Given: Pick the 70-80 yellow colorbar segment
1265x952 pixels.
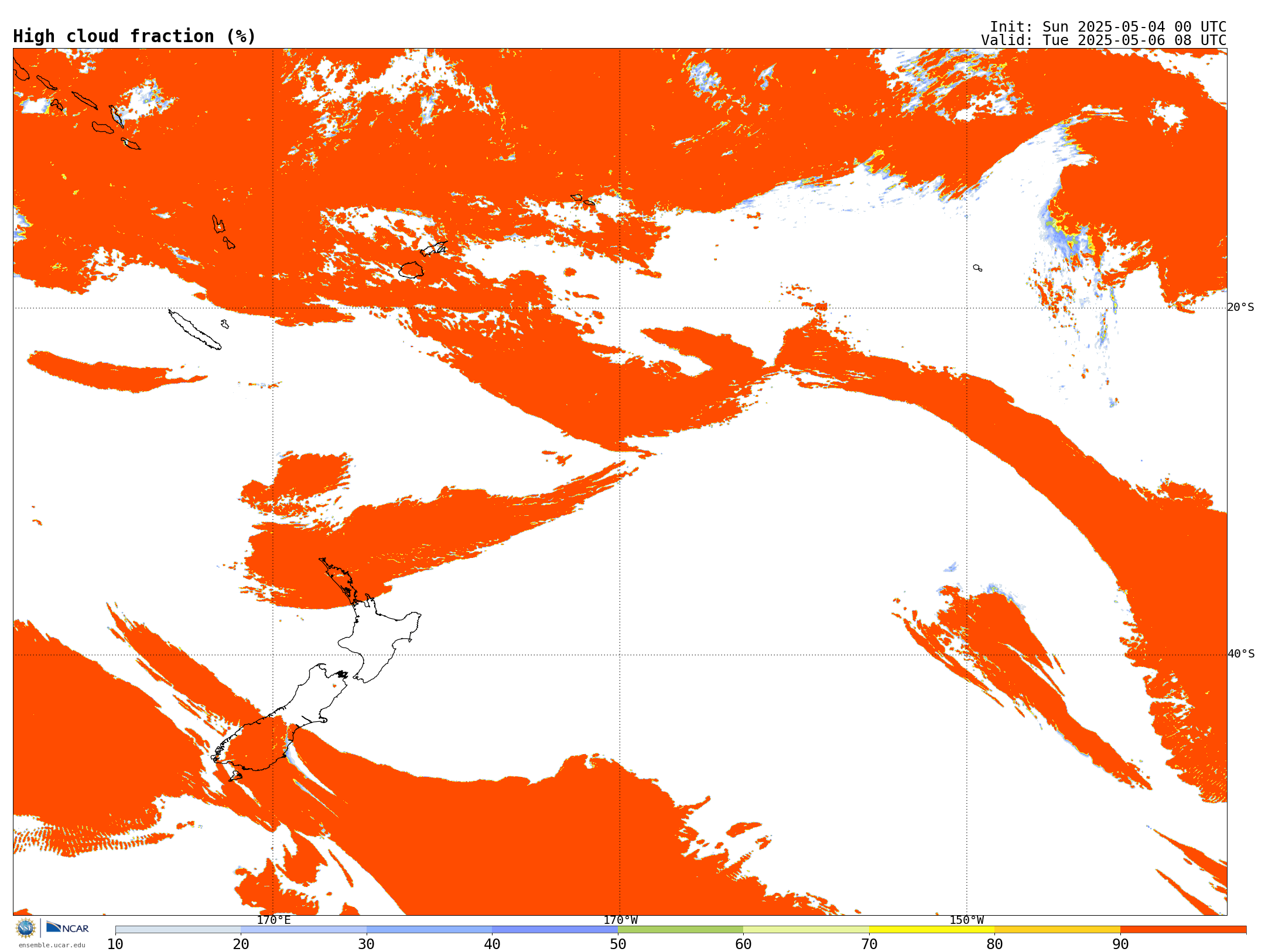Looking at the screenshot, I should coord(932,929).
